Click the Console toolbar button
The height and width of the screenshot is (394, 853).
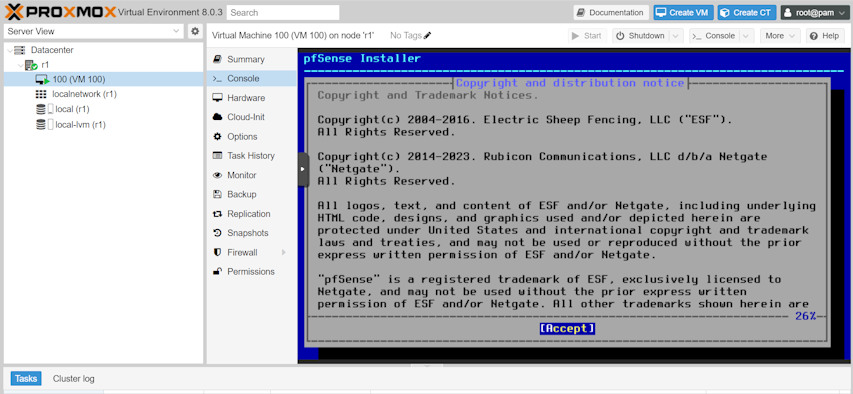coord(715,36)
